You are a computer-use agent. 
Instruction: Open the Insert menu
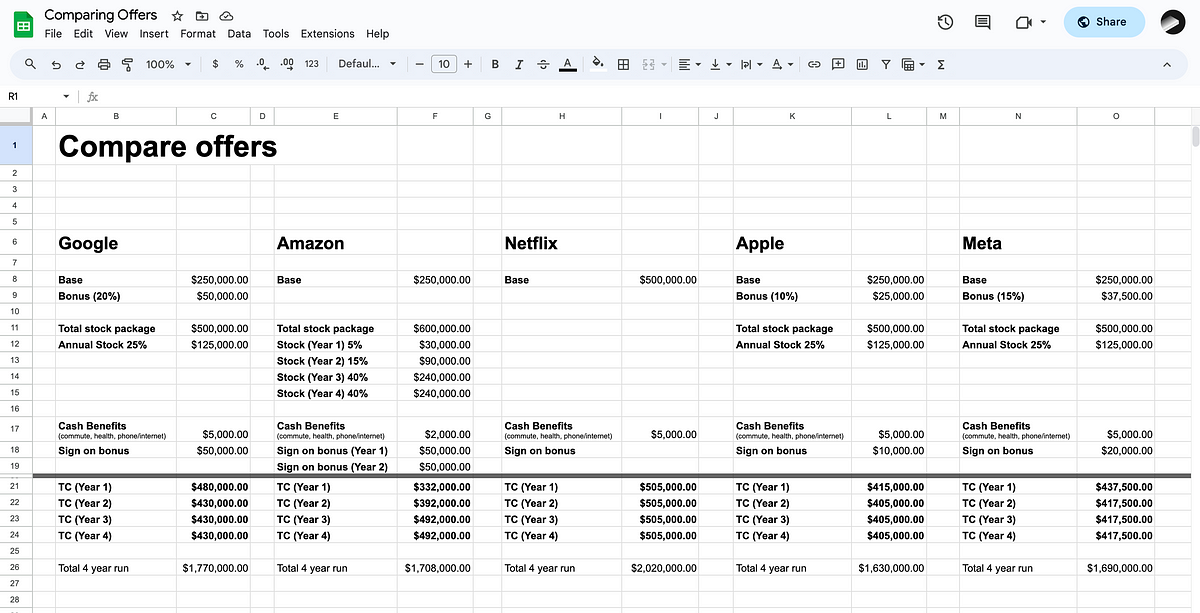click(154, 34)
